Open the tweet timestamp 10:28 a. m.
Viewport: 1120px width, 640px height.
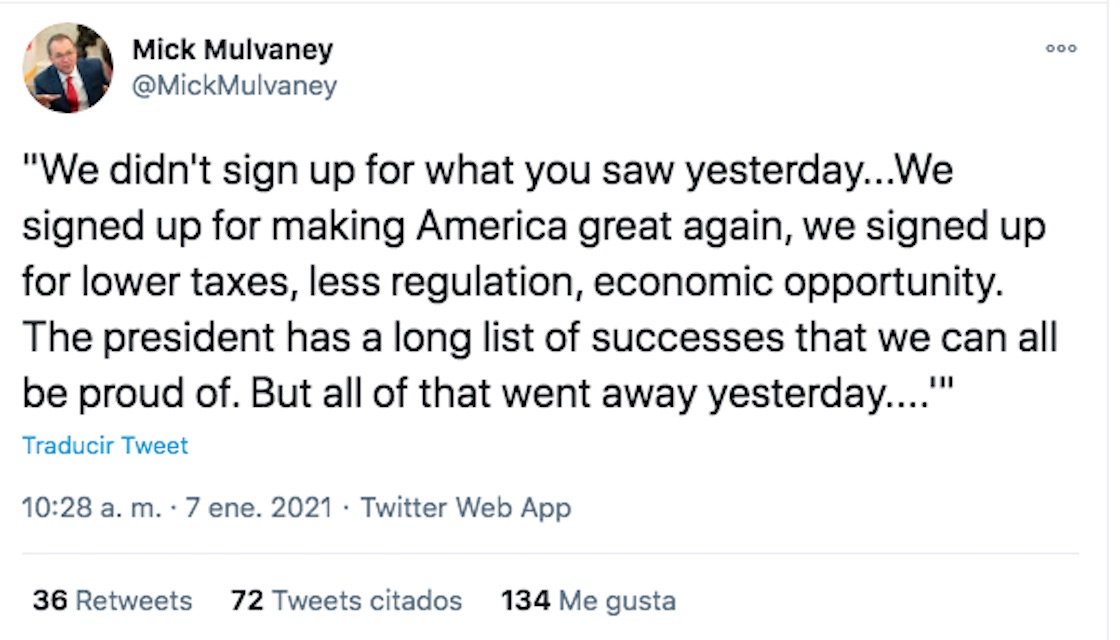89,508
